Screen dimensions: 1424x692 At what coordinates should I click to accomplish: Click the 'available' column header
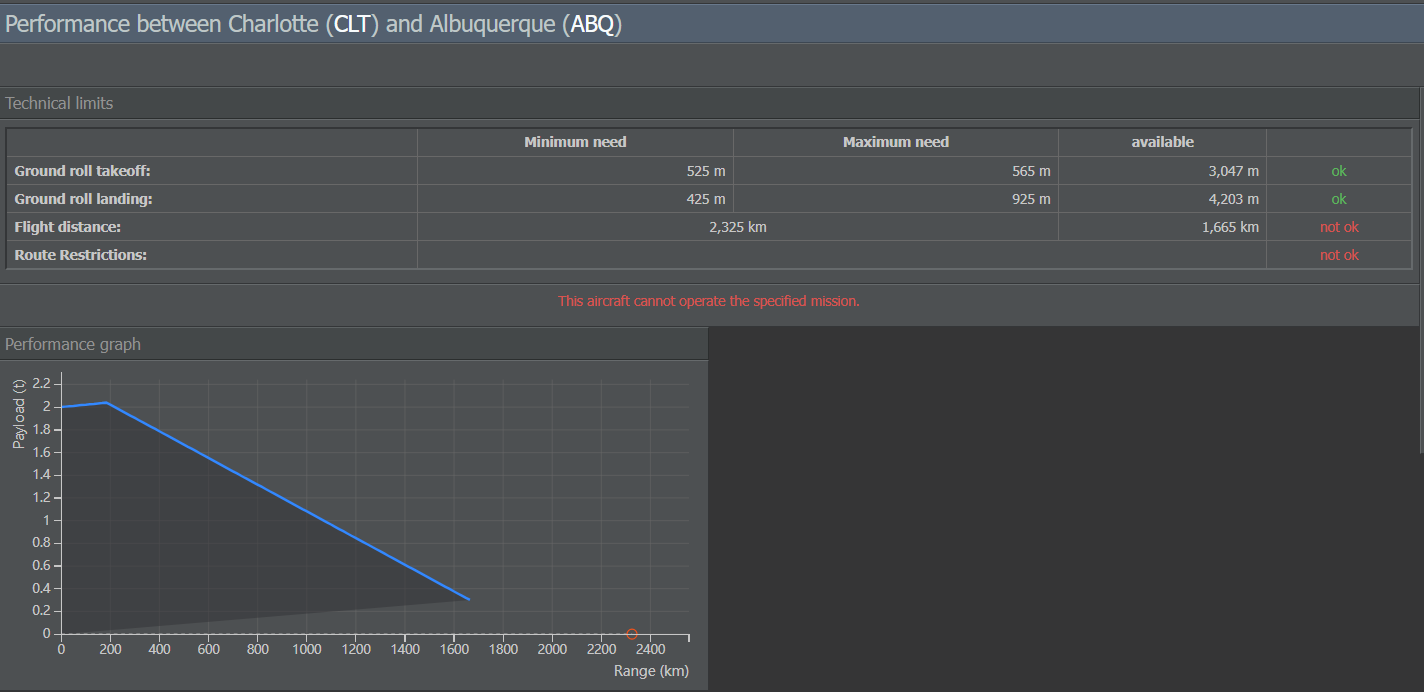tap(1162, 142)
